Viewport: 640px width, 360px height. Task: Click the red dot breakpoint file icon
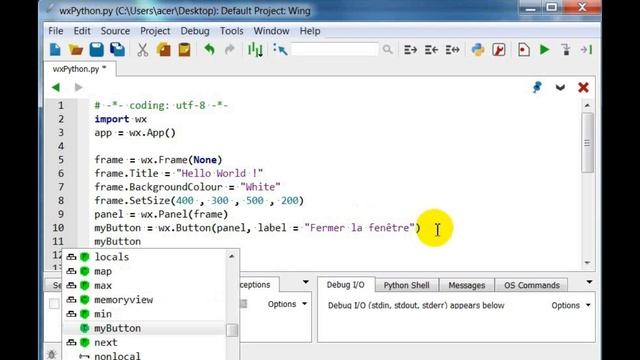(524, 50)
